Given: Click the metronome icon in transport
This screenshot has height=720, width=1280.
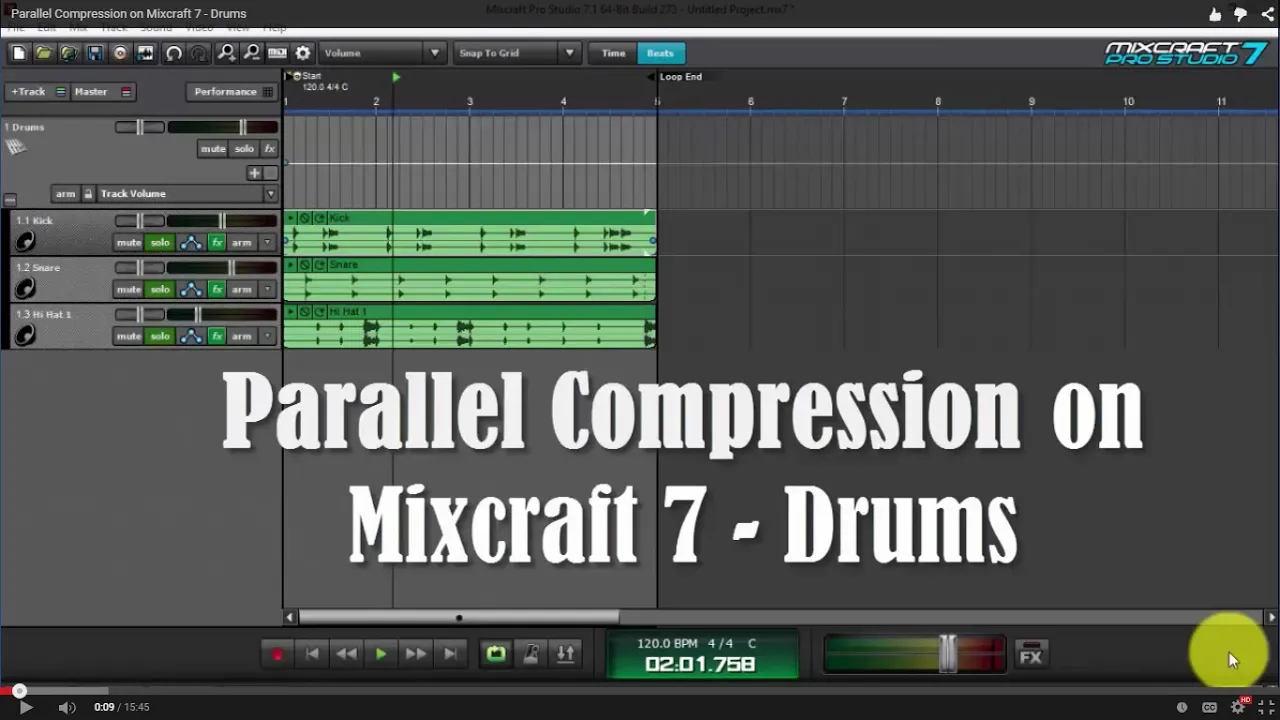Looking at the screenshot, I should pos(531,654).
